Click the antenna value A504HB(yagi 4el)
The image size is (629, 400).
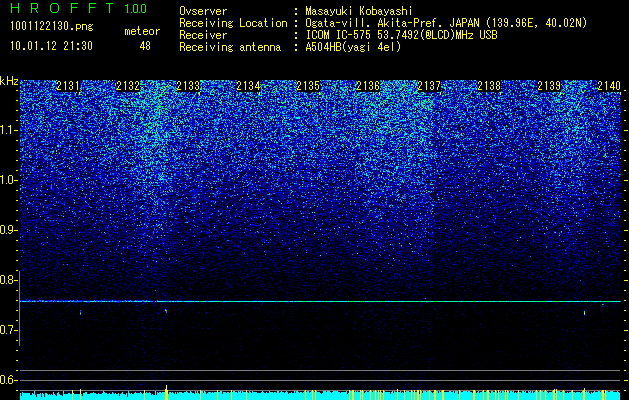tap(353, 47)
